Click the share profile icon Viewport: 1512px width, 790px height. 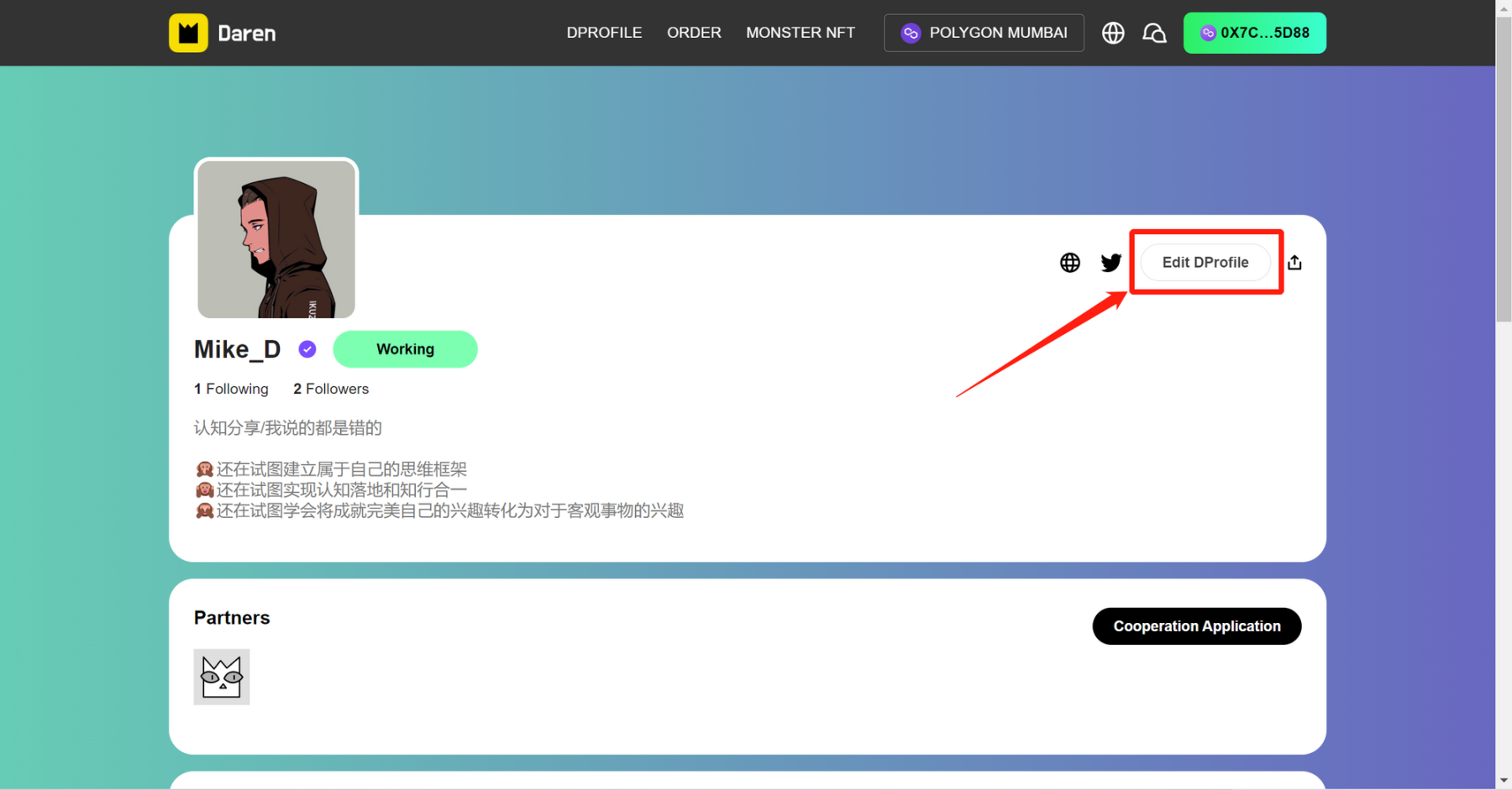pyautogui.click(x=1294, y=263)
